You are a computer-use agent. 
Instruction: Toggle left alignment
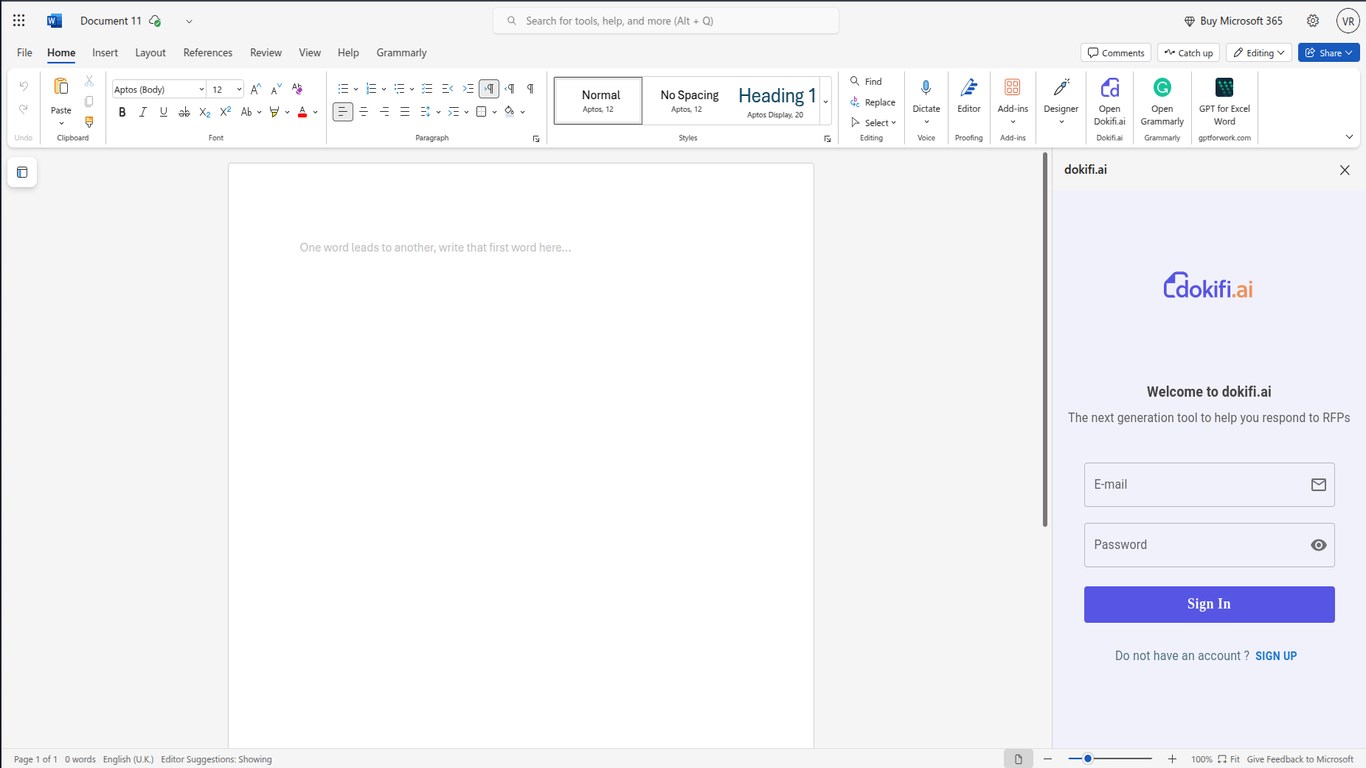342,112
